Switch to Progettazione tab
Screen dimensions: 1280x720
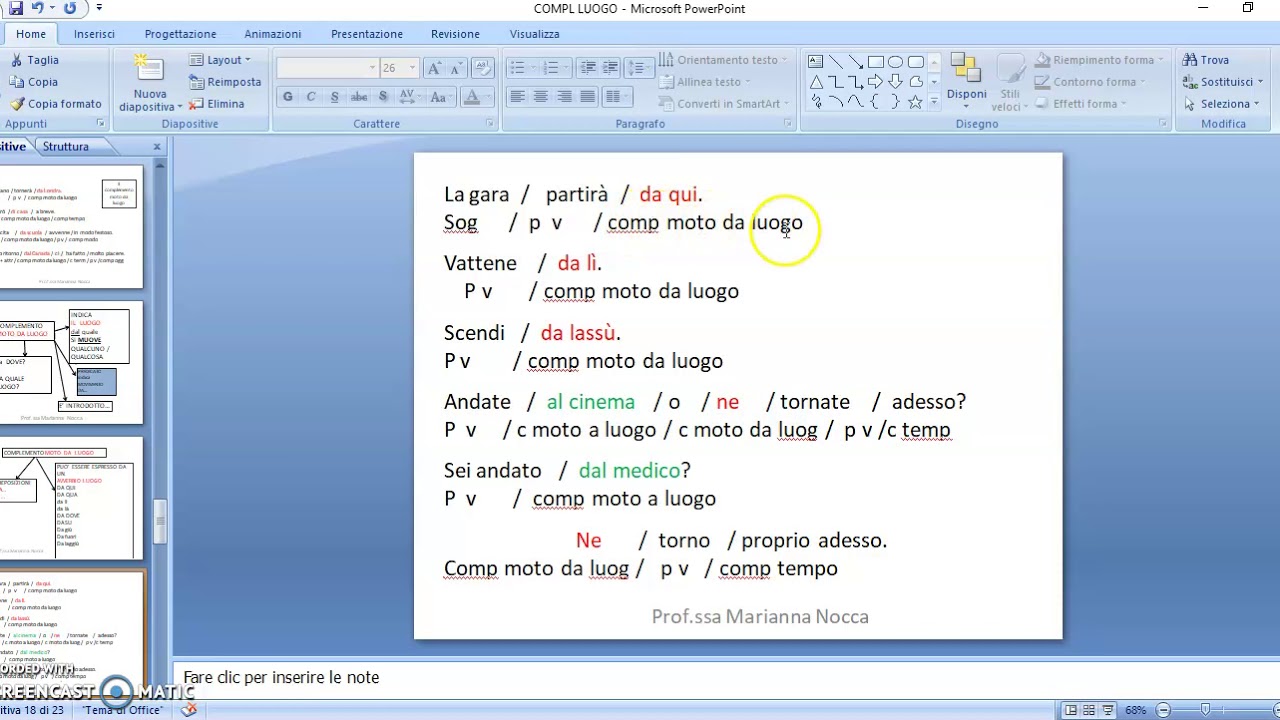point(180,34)
